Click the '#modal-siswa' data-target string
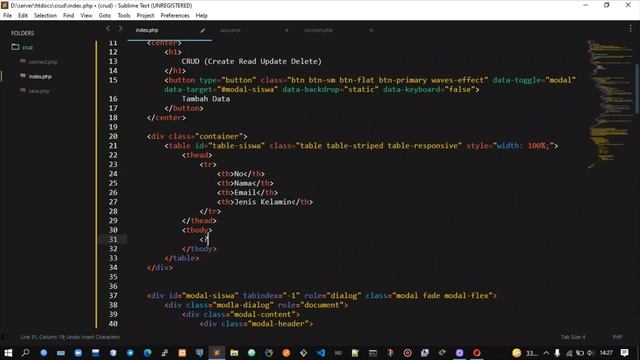Image resolution: width=640 pixels, height=360 pixels. click(247, 89)
